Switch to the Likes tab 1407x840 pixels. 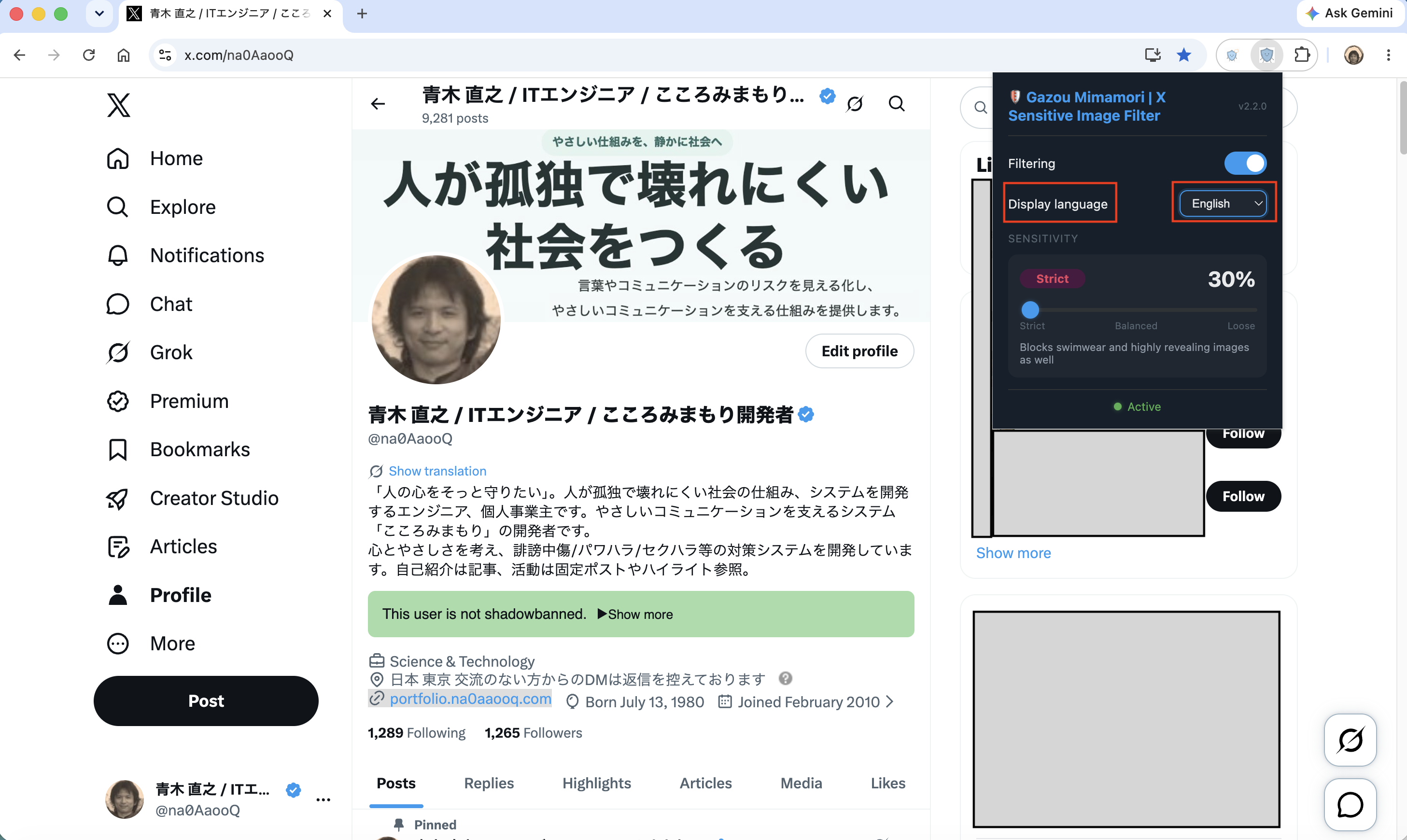888,783
